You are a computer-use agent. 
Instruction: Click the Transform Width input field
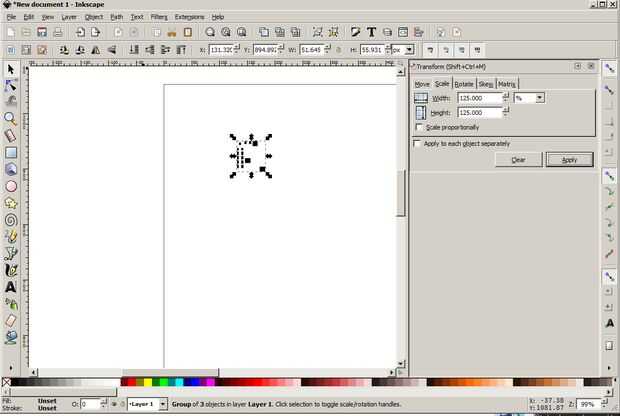479,98
